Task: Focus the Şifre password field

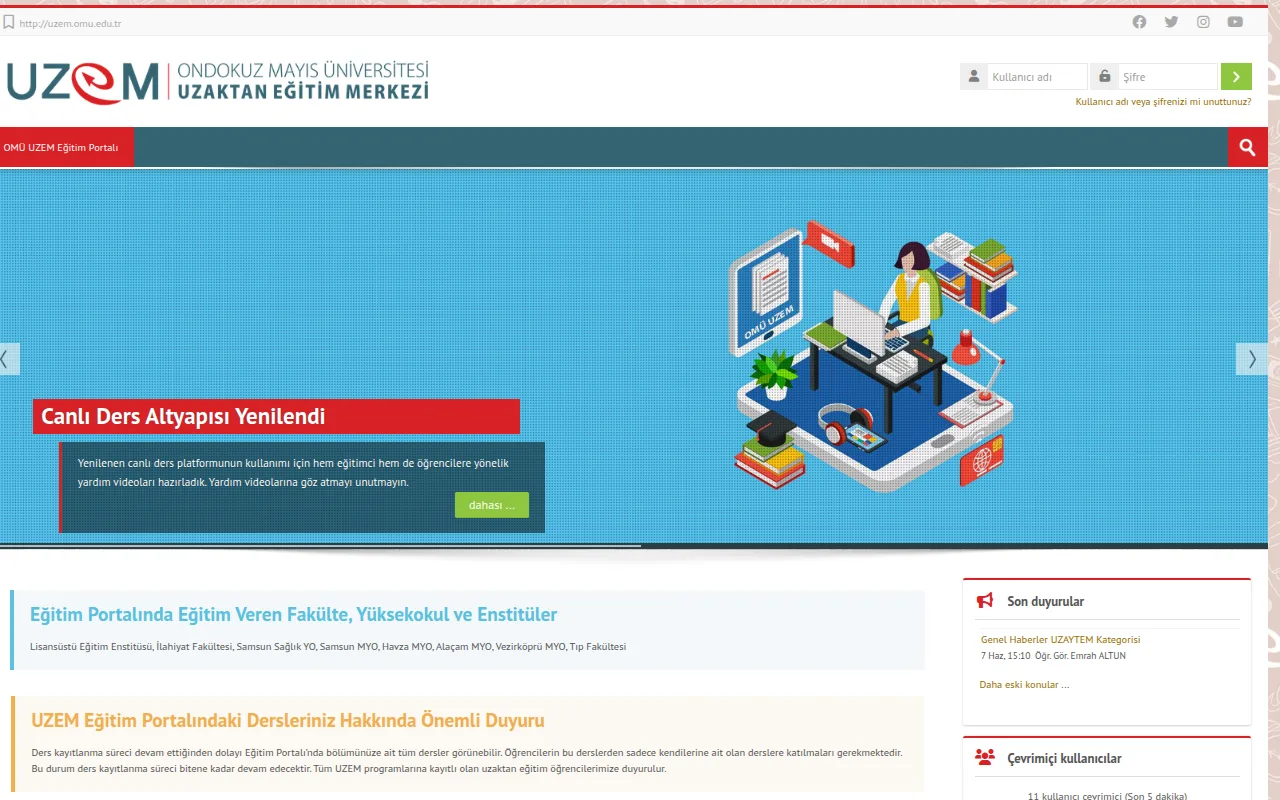Action: (x=1168, y=77)
